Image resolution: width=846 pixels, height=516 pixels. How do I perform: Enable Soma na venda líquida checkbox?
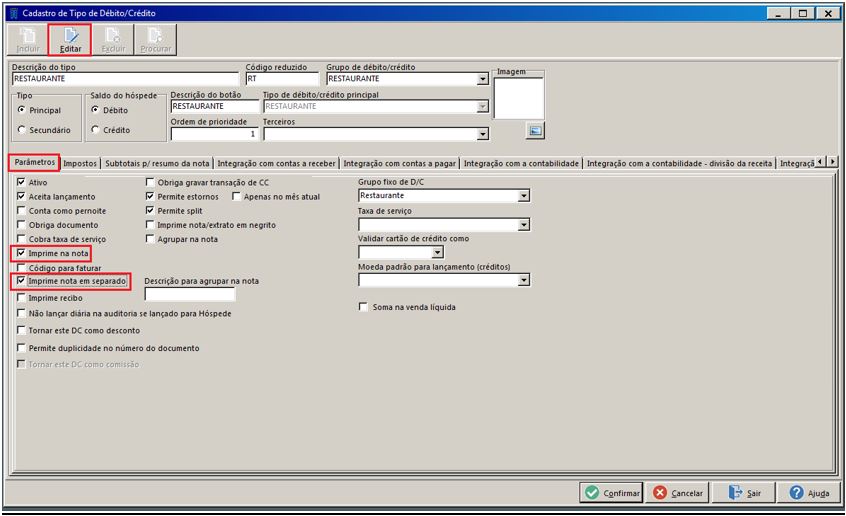point(364,307)
